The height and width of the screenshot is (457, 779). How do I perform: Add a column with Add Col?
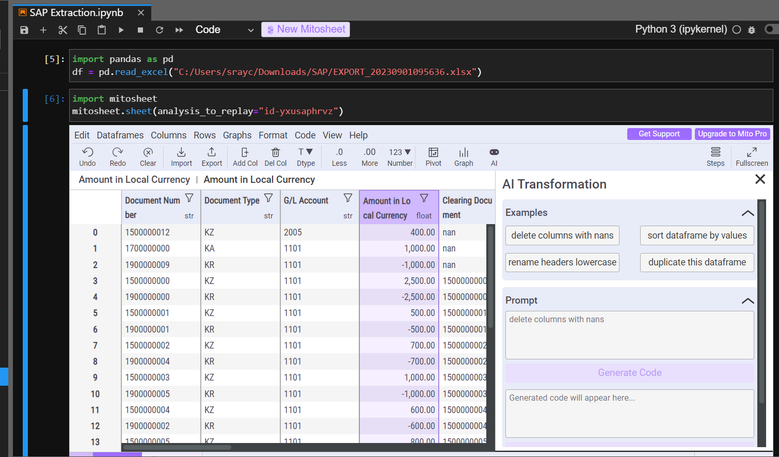pos(245,156)
